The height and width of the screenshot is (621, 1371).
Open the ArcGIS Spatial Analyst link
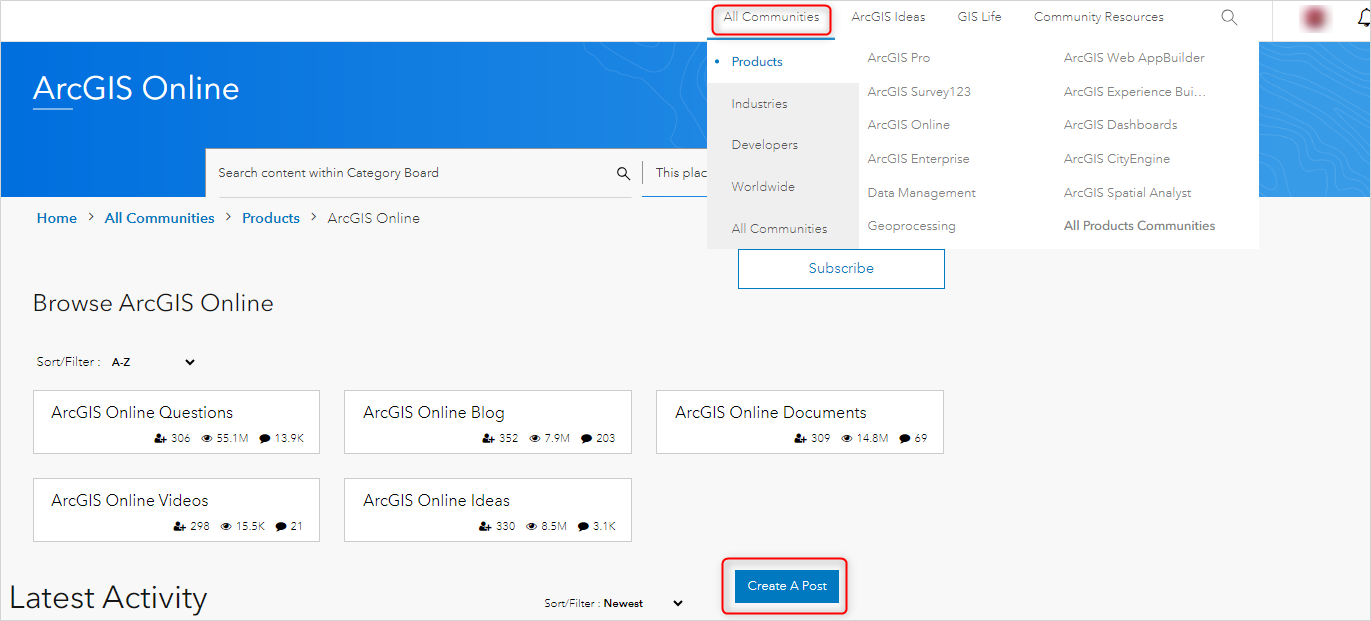click(1127, 193)
